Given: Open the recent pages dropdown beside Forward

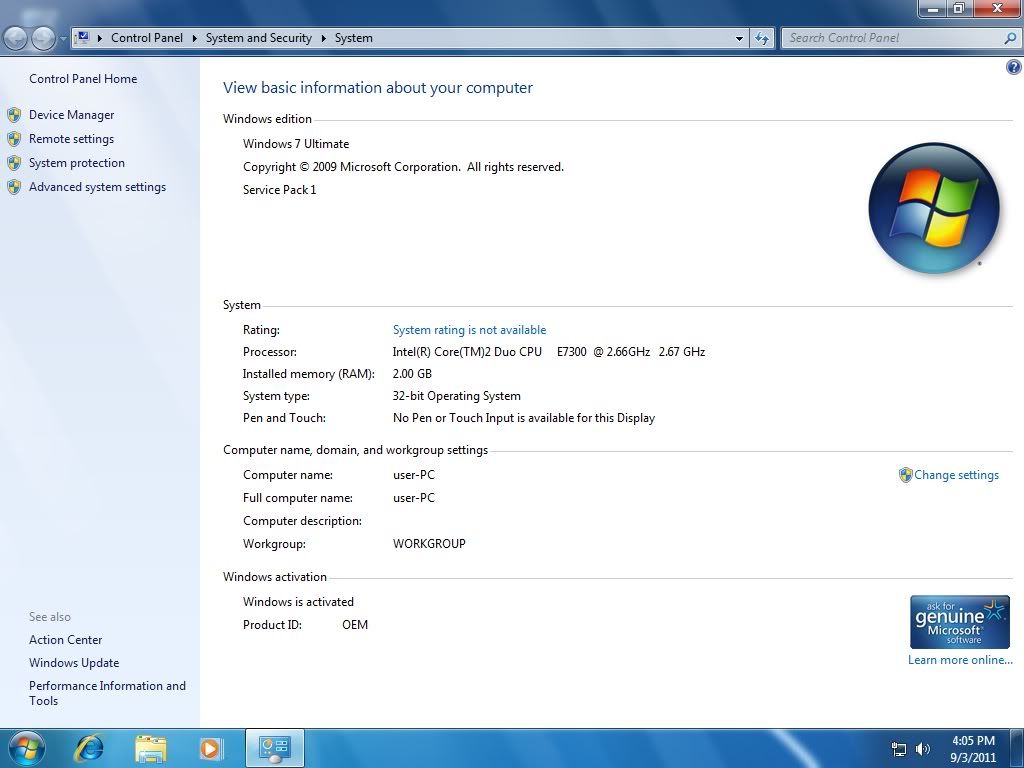Looking at the screenshot, I should click(63, 39).
